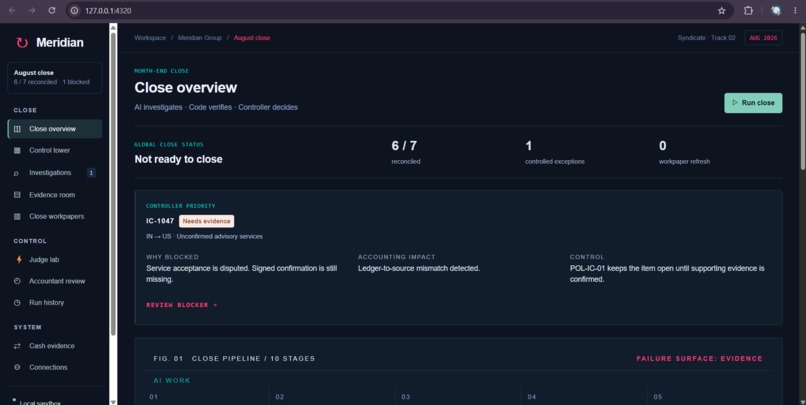Click the Meridian logo icon
806x405 pixels.
(x=22, y=43)
